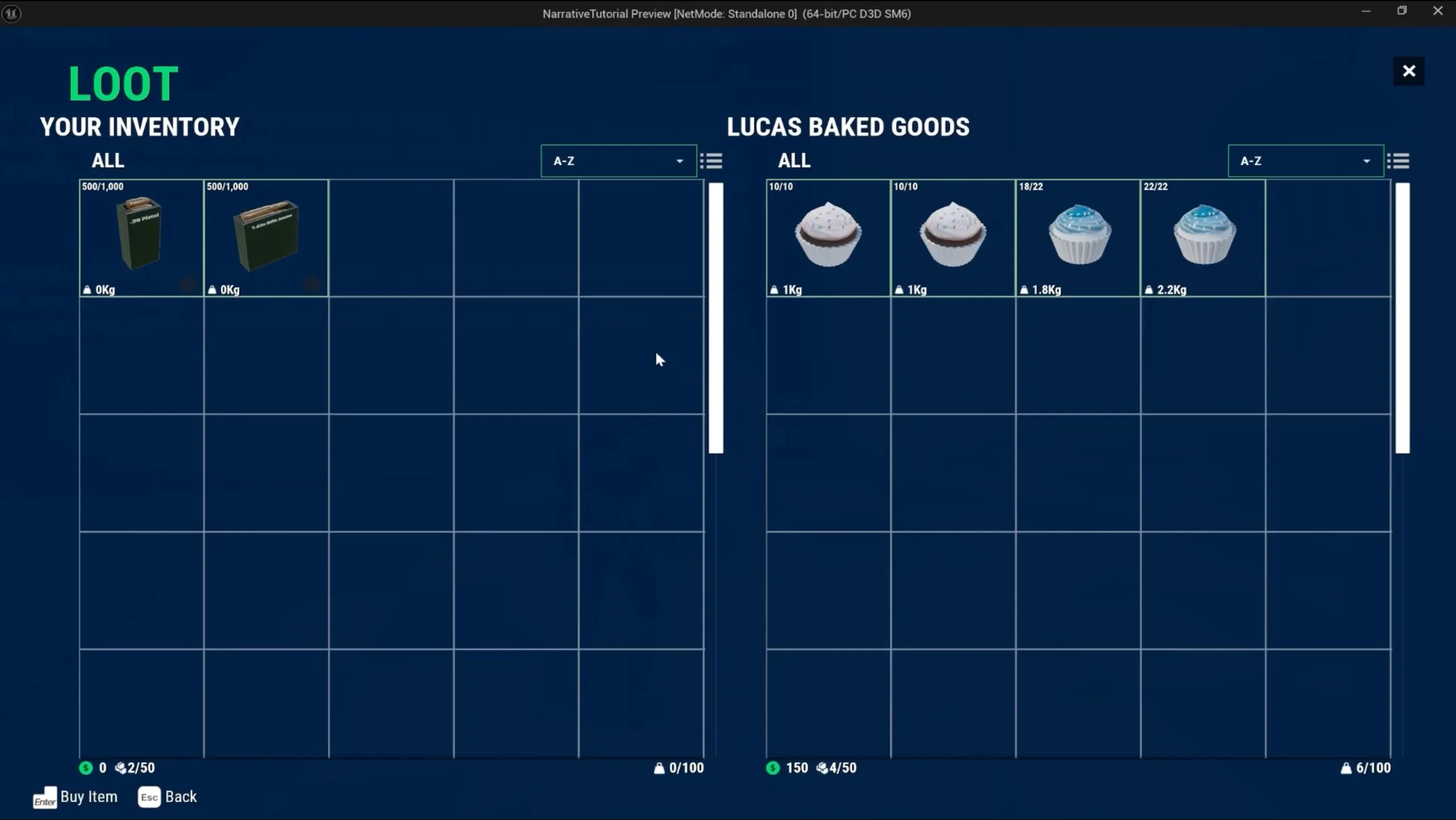Select the .38 Pistol ammo box item

pos(141,238)
